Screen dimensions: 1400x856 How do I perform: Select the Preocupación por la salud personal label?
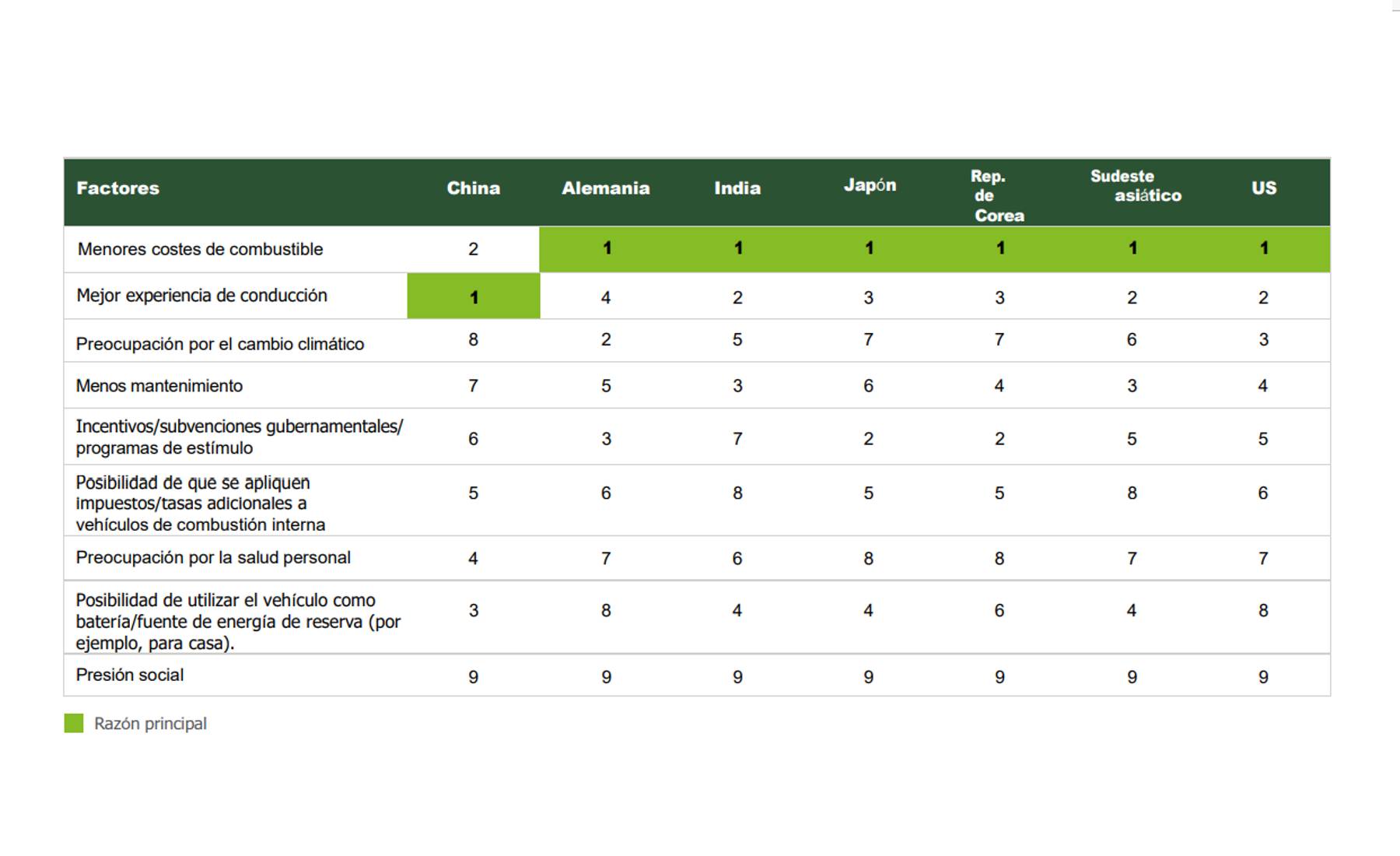[x=213, y=558]
